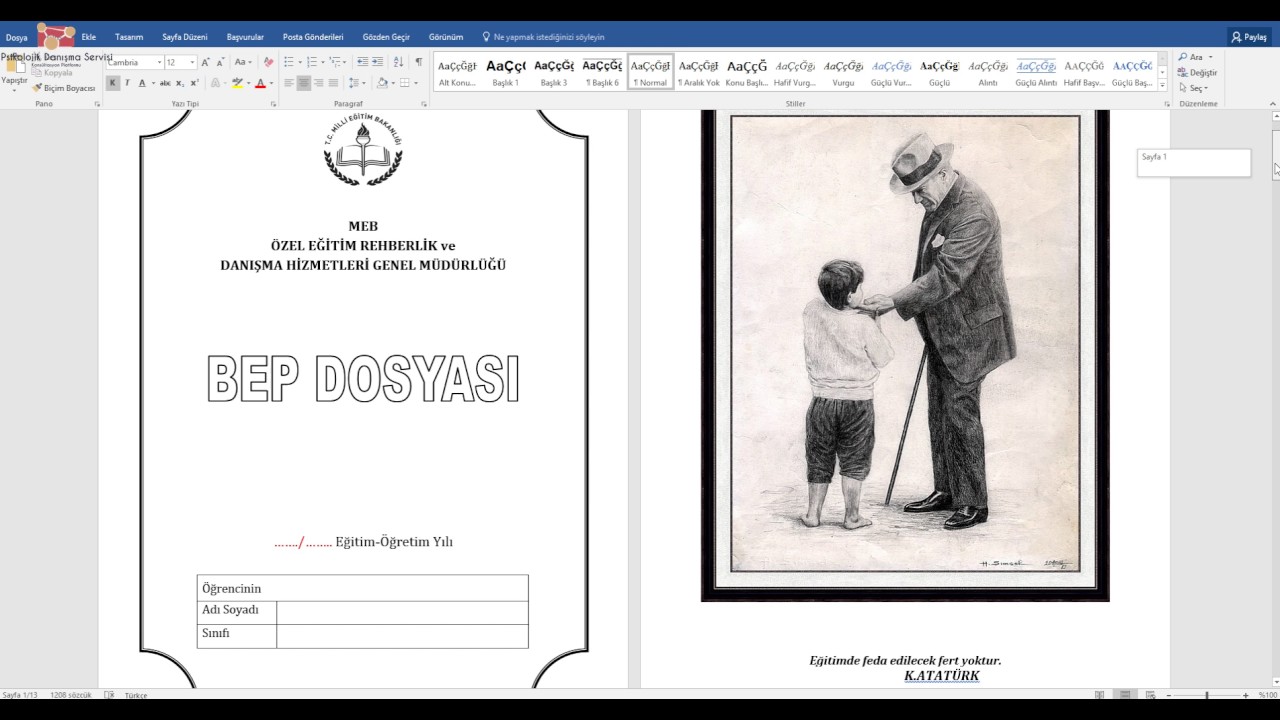Apply the Normal style
Viewport: 1280px width, 720px height.
(650, 72)
